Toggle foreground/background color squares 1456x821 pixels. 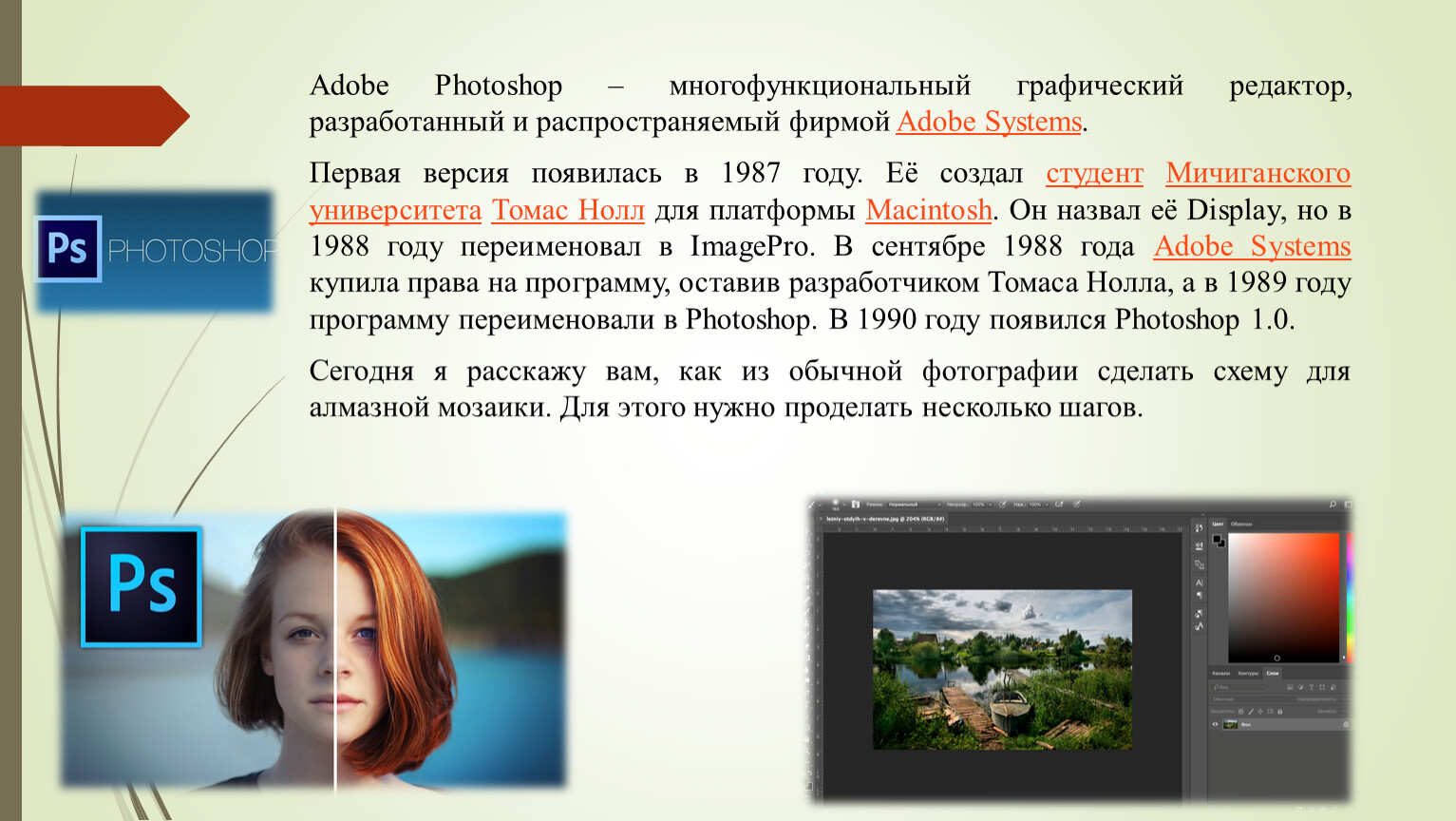coord(1218,541)
